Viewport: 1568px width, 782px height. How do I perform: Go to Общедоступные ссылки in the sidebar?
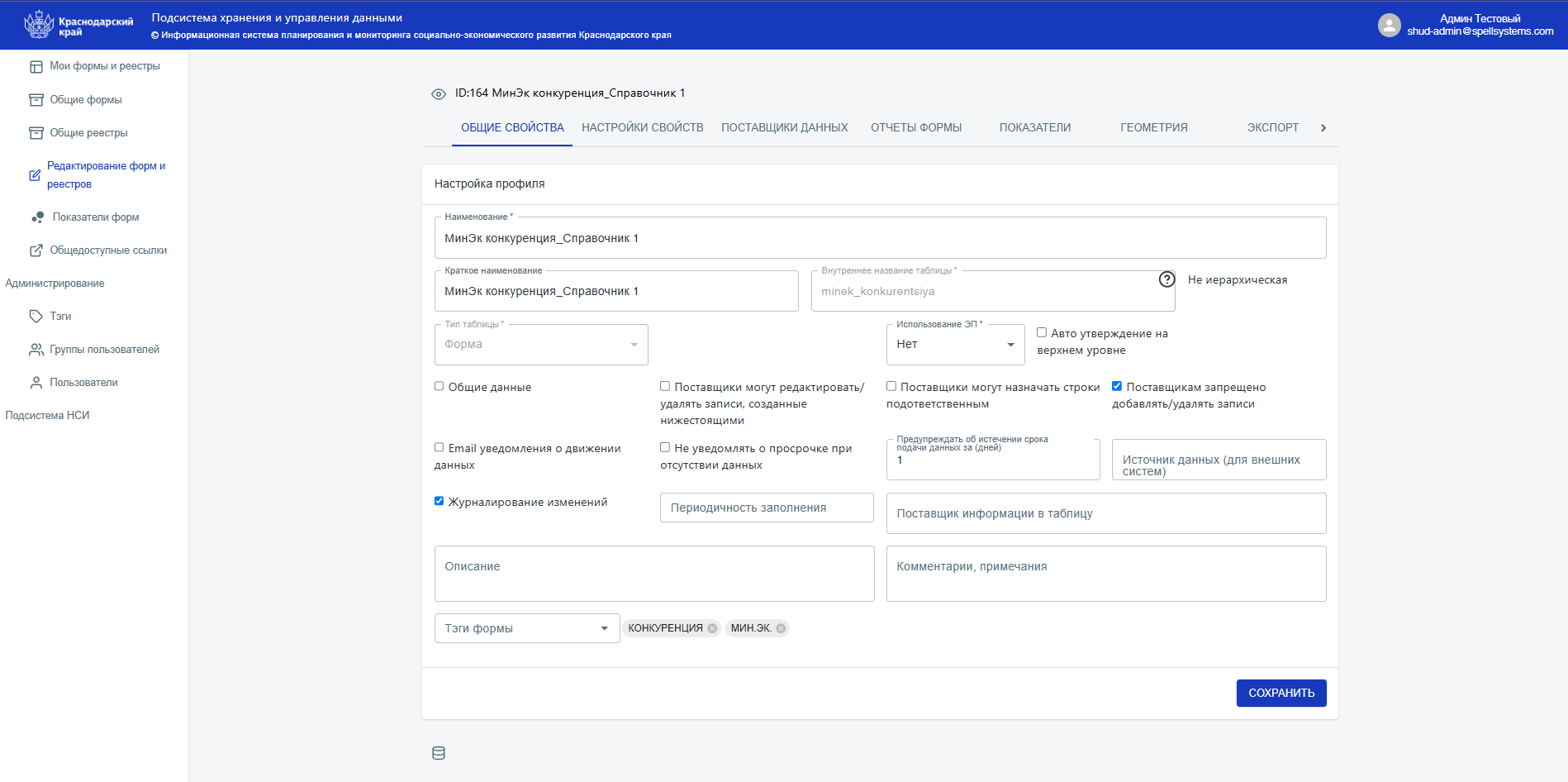click(107, 250)
